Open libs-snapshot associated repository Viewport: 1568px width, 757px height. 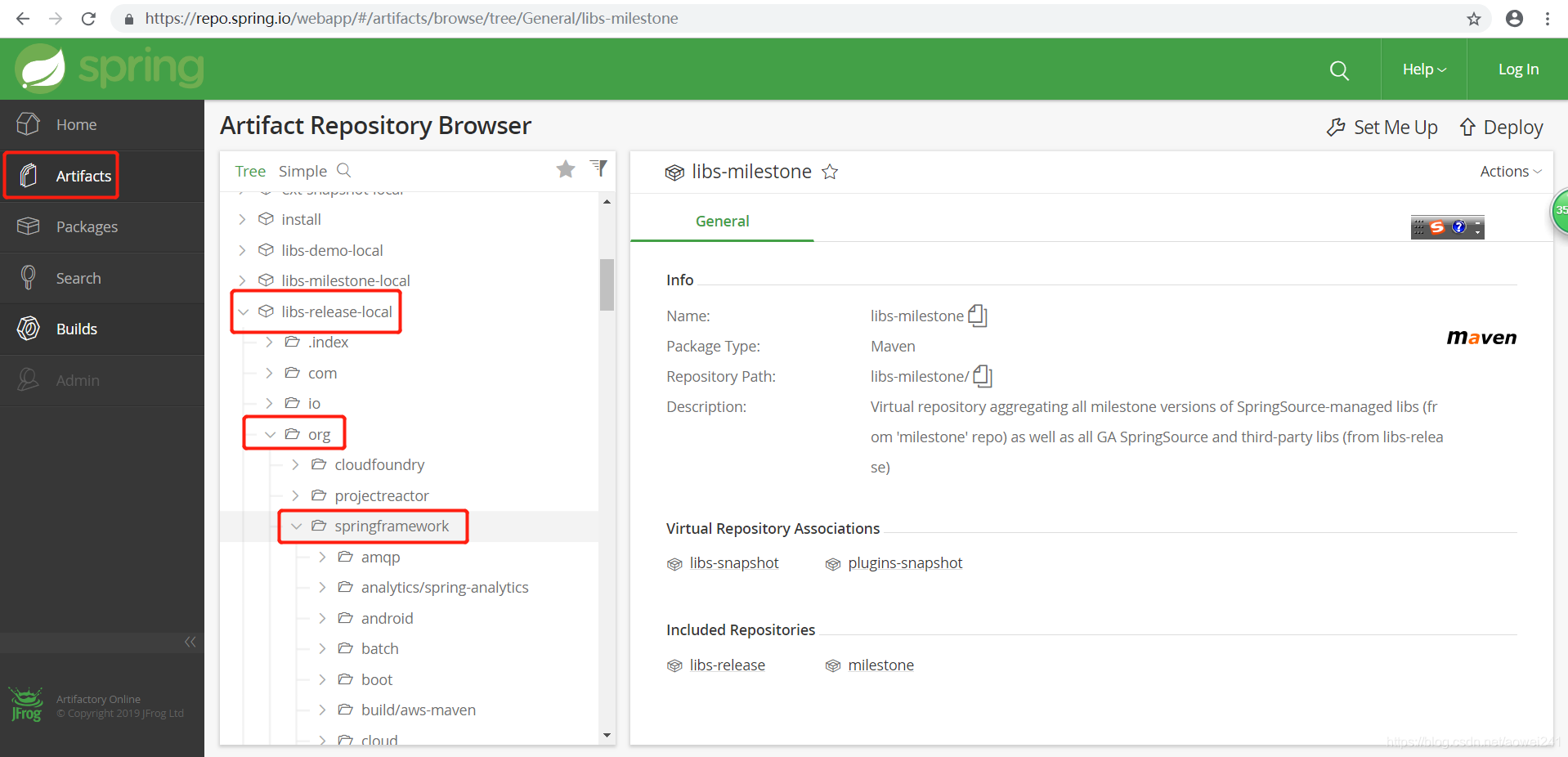734,562
